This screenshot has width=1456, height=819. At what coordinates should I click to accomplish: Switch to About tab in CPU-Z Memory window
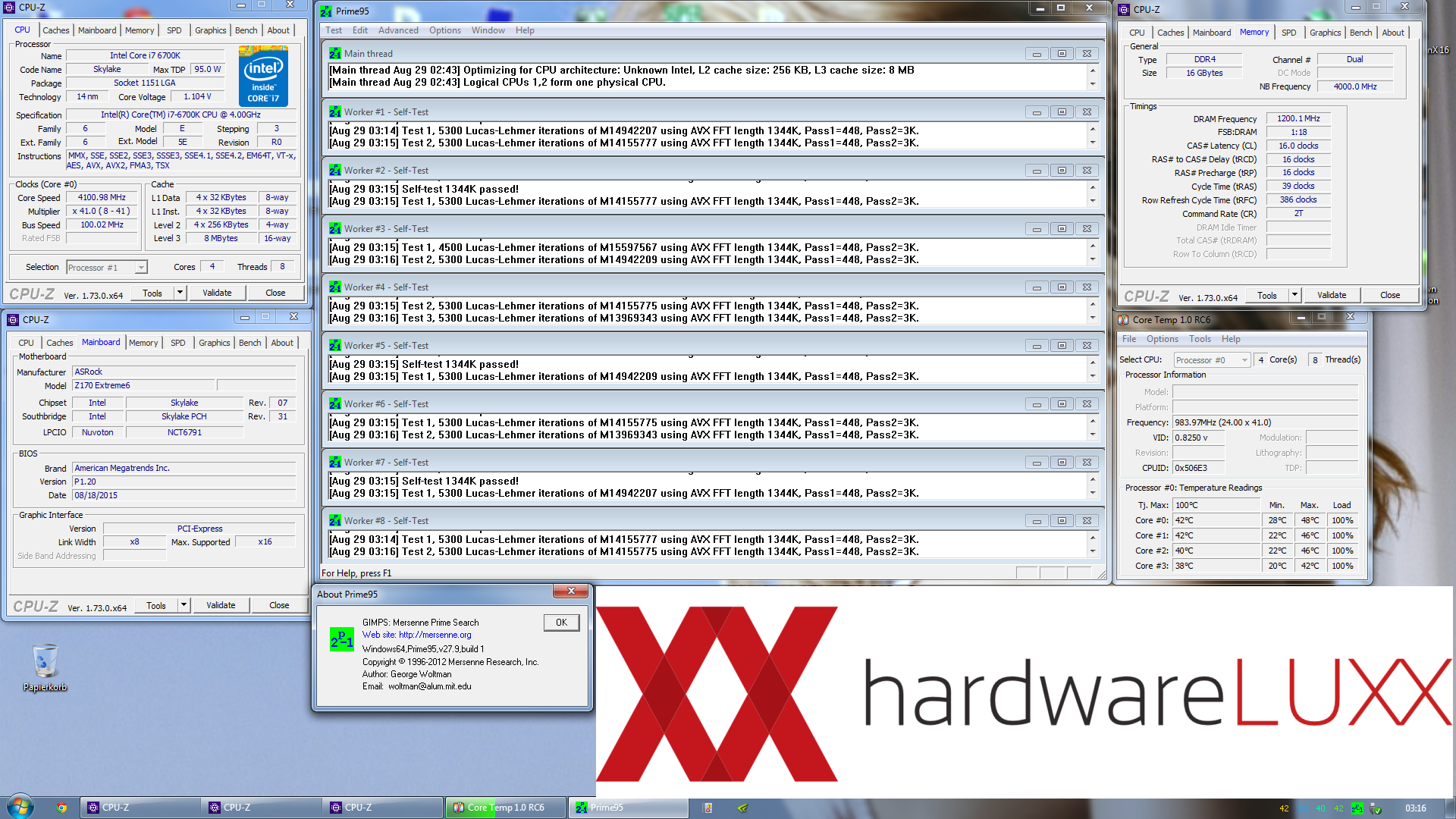click(x=1392, y=33)
